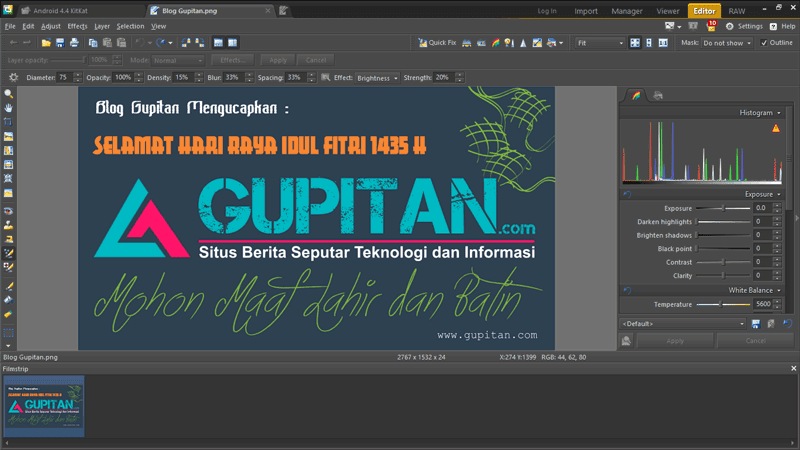Adjust the Contrast slider
Viewport: 800px width, 450px height.
[x=723, y=262]
